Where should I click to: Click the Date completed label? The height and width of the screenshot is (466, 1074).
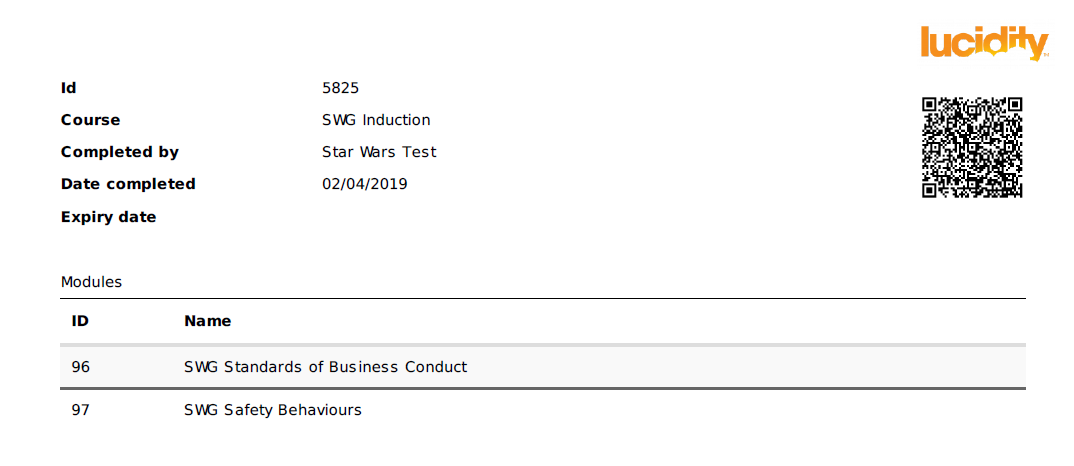tap(128, 184)
